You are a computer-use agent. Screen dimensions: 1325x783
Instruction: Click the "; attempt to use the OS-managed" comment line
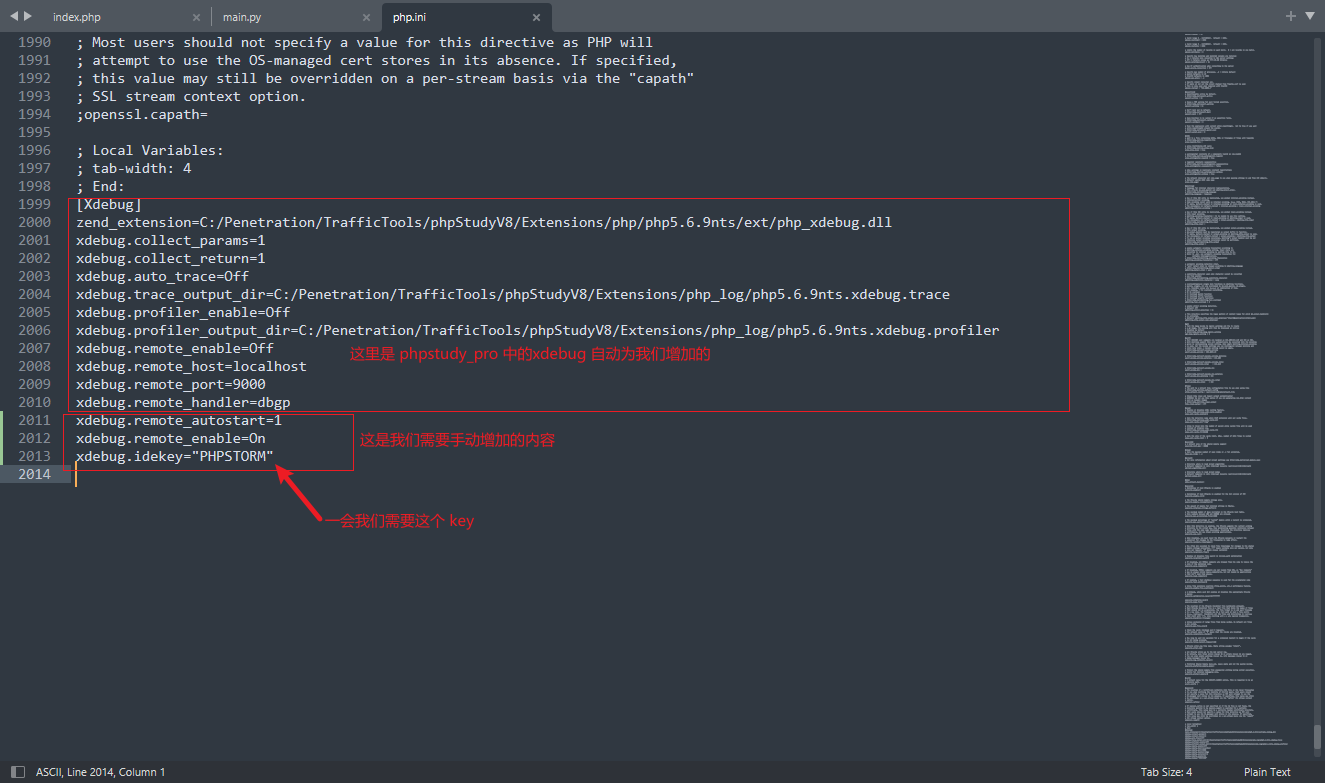tap(377, 61)
